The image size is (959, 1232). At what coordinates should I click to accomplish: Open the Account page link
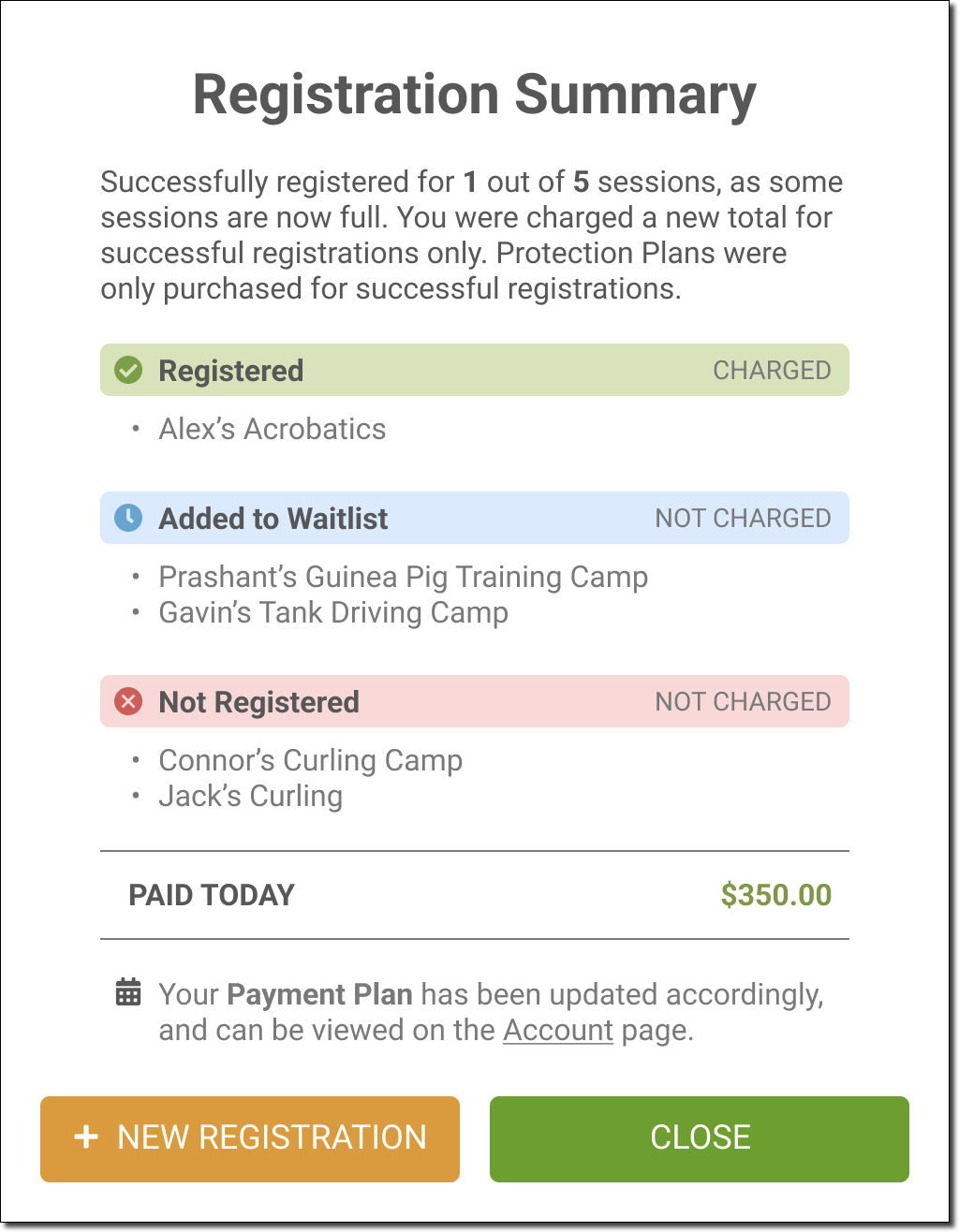pos(558,1030)
